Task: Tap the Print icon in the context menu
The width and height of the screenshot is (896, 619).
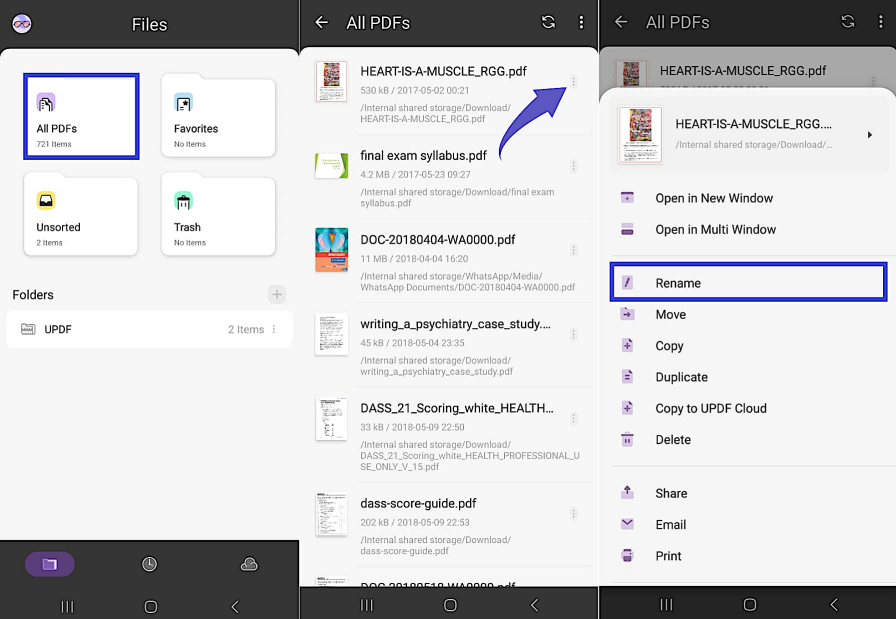Action: (x=628, y=556)
